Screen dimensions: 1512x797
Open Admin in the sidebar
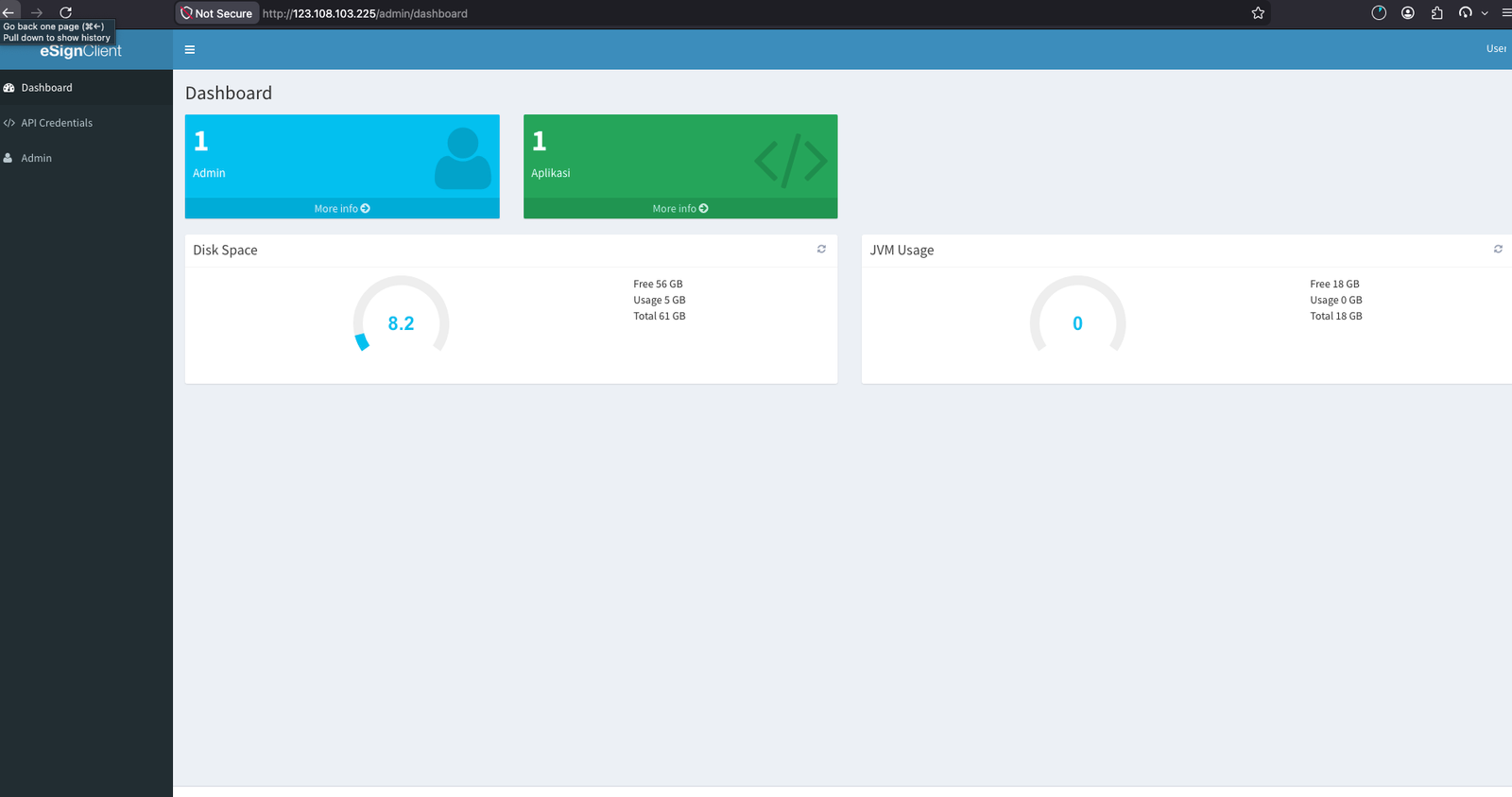(86, 158)
